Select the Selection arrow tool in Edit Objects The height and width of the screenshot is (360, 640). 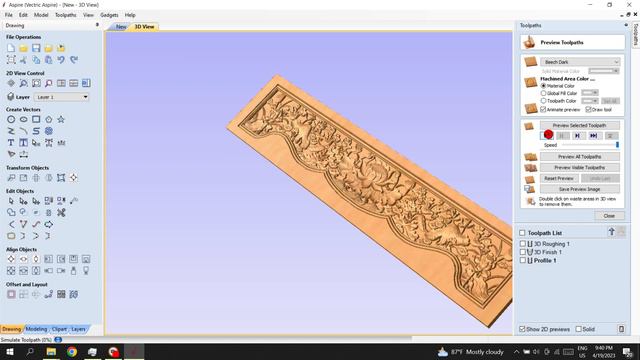coord(11,201)
